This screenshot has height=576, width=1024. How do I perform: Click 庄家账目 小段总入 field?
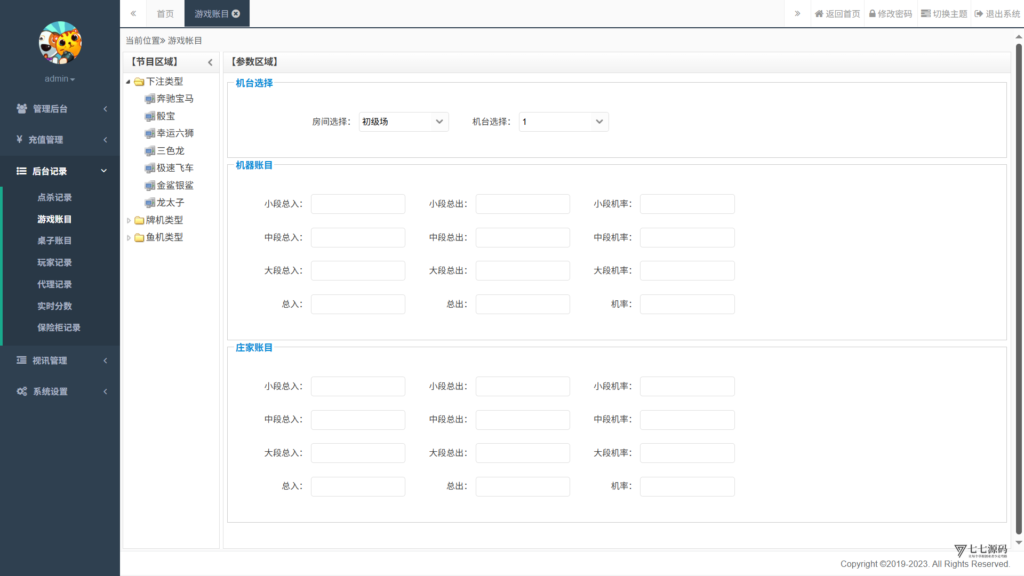pyautogui.click(x=358, y=386)
